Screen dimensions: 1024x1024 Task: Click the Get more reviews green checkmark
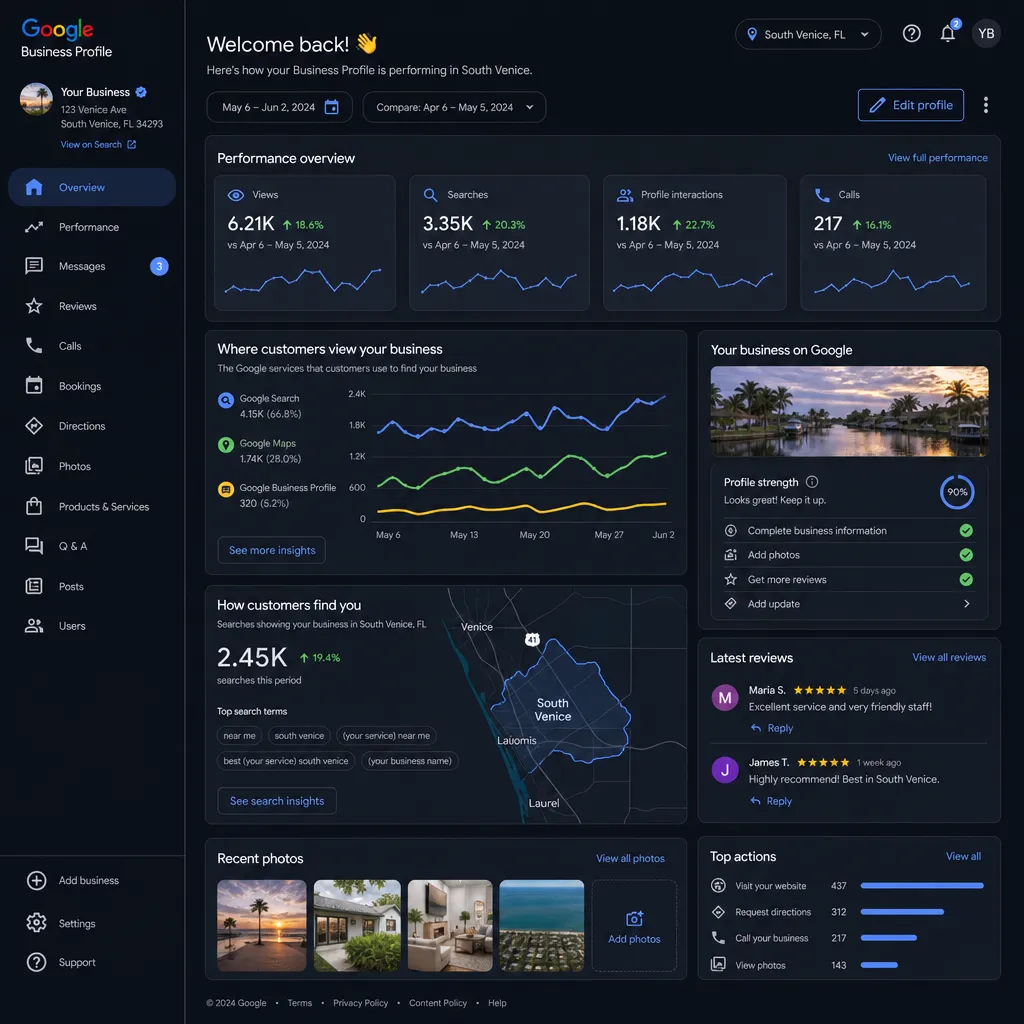tap(966, 579)
